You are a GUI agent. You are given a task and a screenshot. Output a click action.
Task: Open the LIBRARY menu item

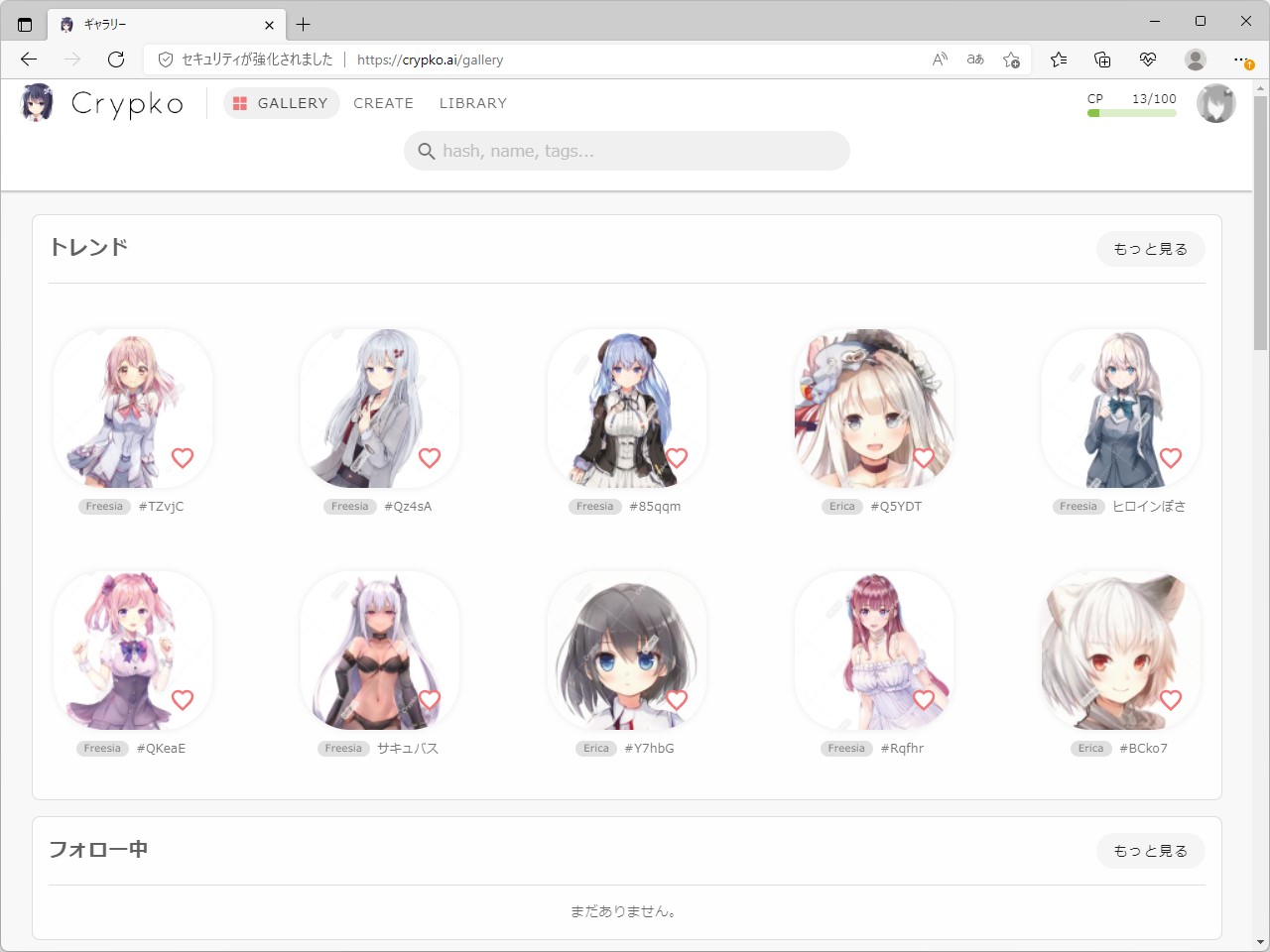(472, 102)
